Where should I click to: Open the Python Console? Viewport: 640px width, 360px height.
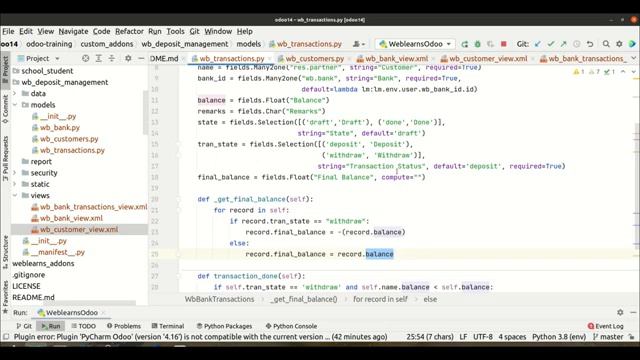click(291, 326)
